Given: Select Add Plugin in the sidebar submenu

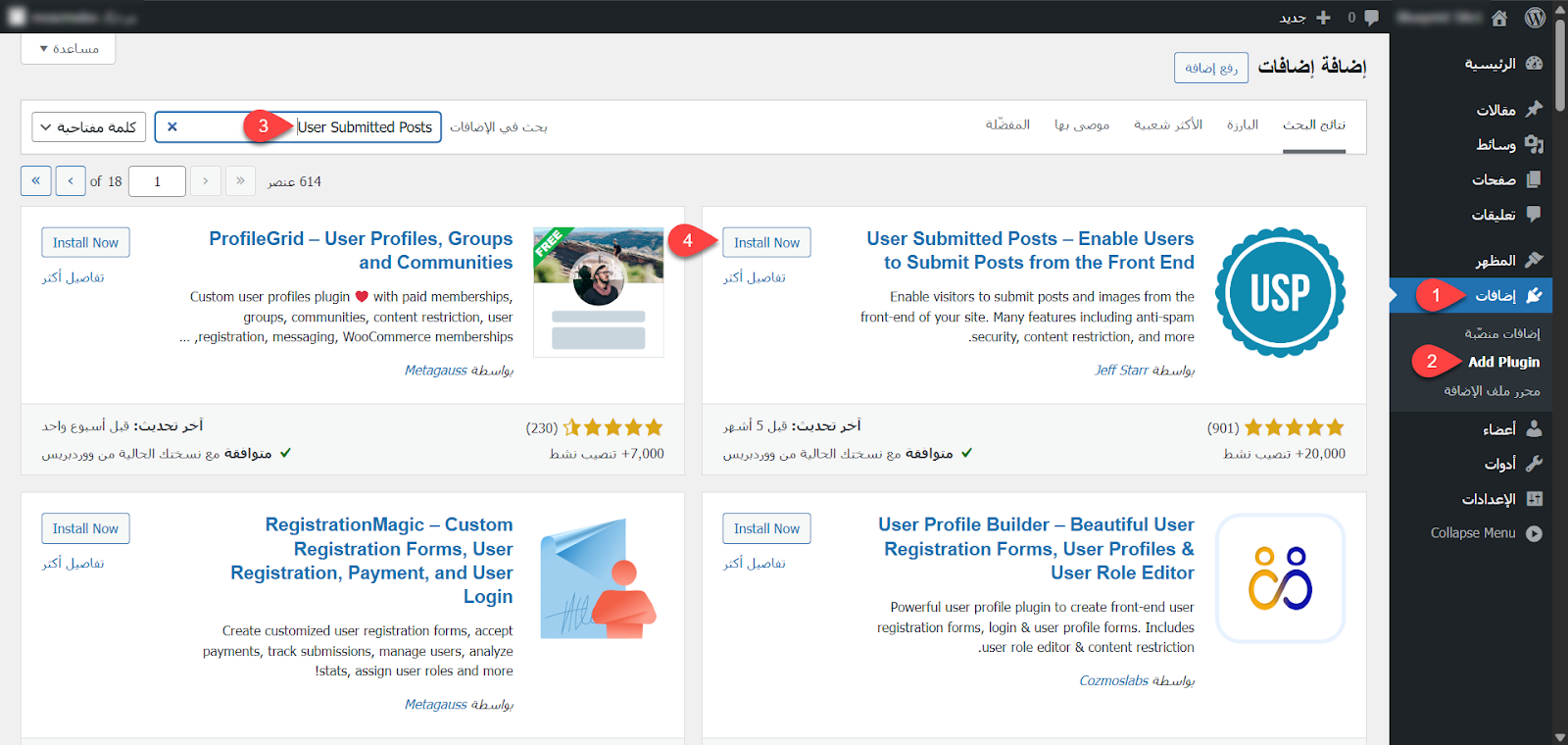Looking at the screenshot, I should [x=1503, y=362].
